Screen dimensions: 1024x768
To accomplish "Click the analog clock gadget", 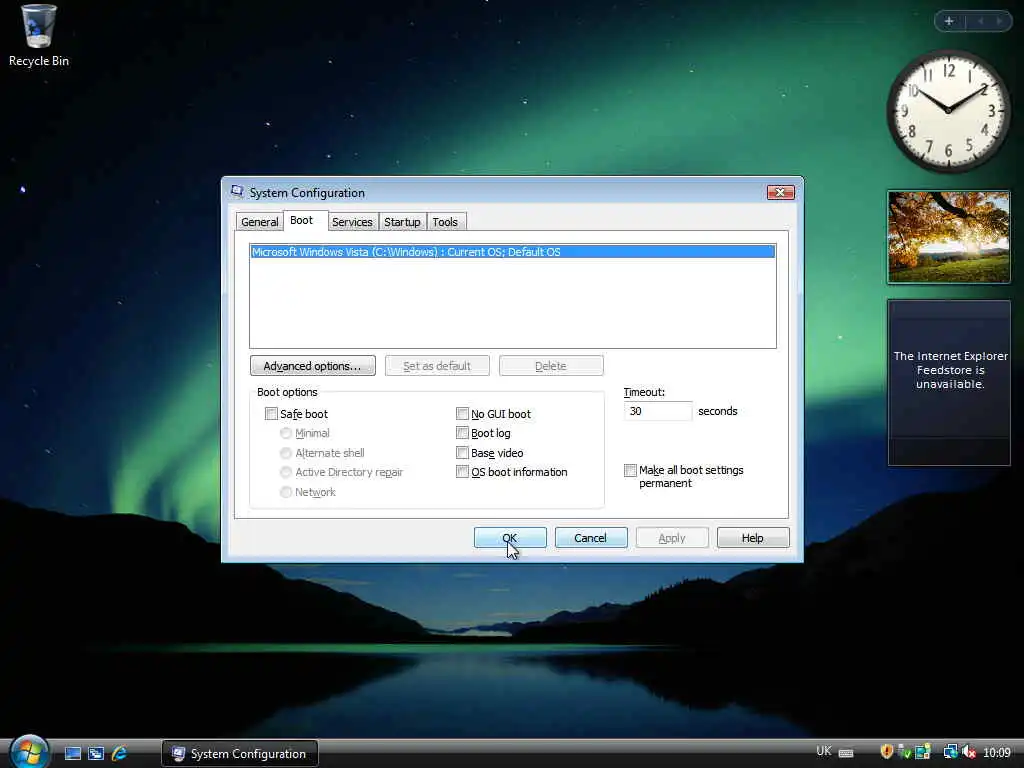I will point(948,111).
